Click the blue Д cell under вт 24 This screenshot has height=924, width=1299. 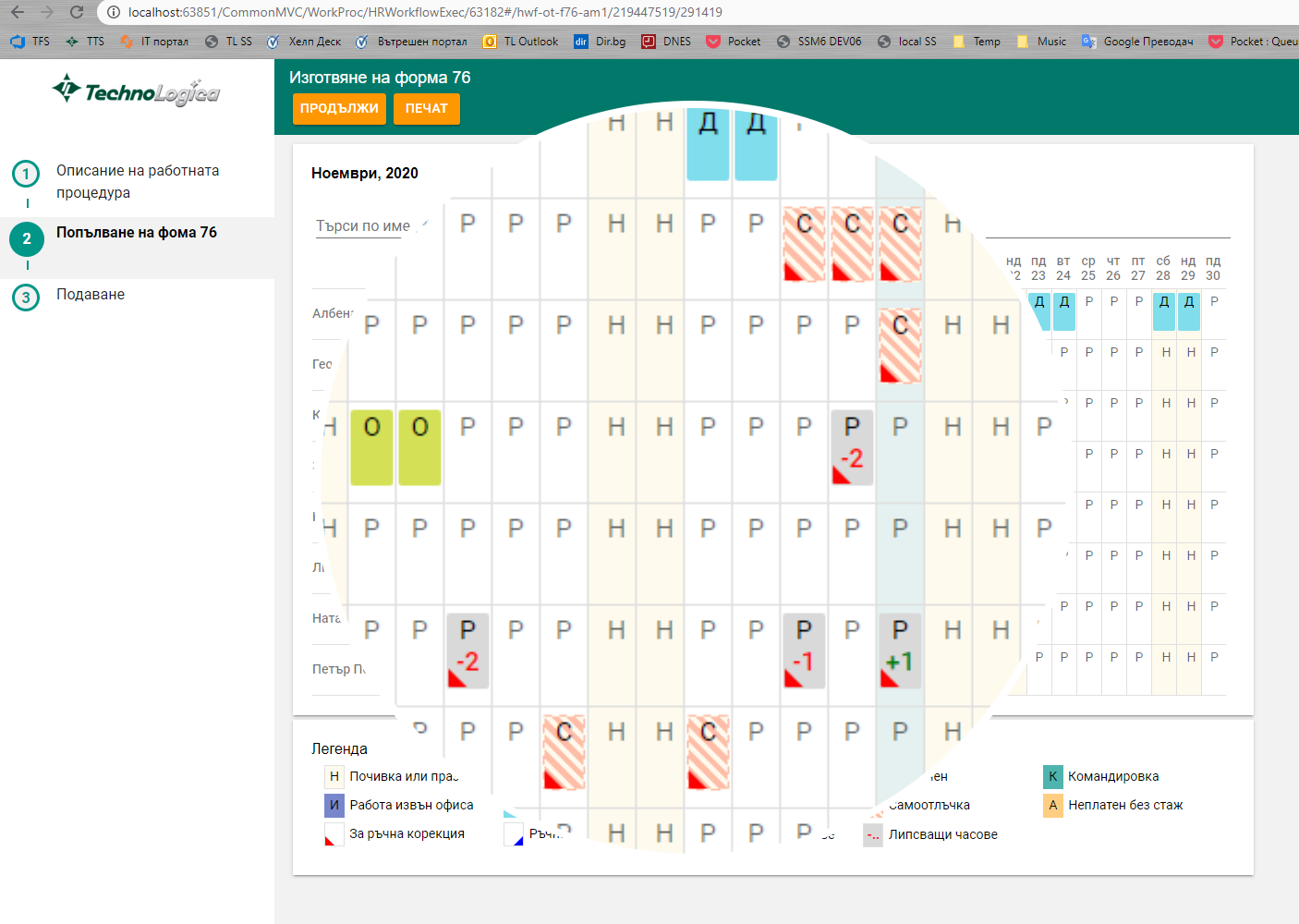tap(1064, 311)
